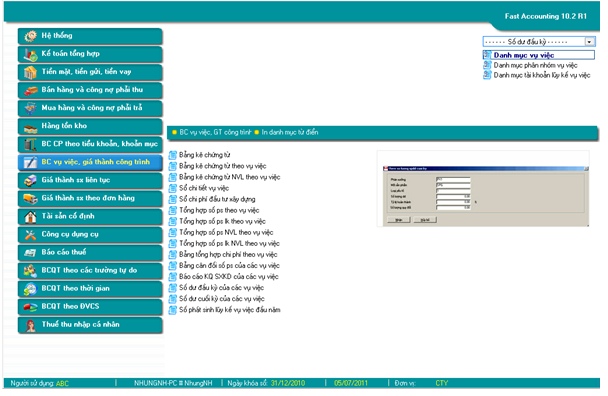608x396 pixels.
Task: Open Bảng cân đối số ps của các vụ việc
Action: tap(225, 266)
